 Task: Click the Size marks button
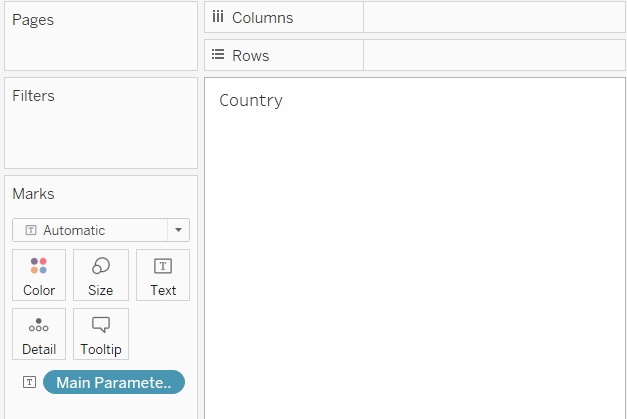click(101, 275)
